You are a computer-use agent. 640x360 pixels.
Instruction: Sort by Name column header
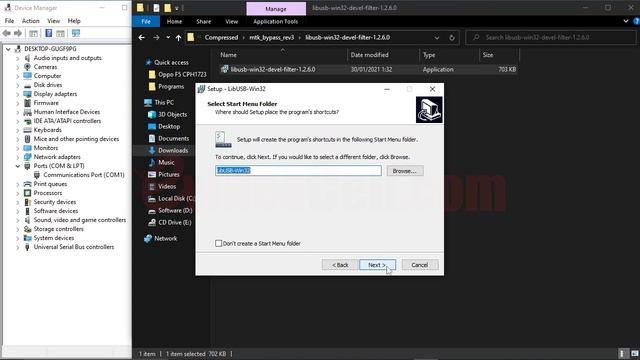tap(229, 55)
